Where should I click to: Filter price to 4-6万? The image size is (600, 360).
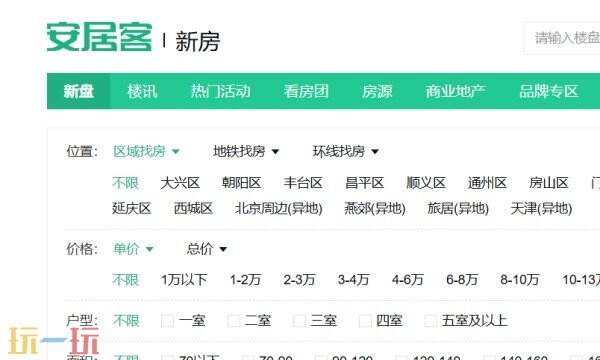(408, 280)
